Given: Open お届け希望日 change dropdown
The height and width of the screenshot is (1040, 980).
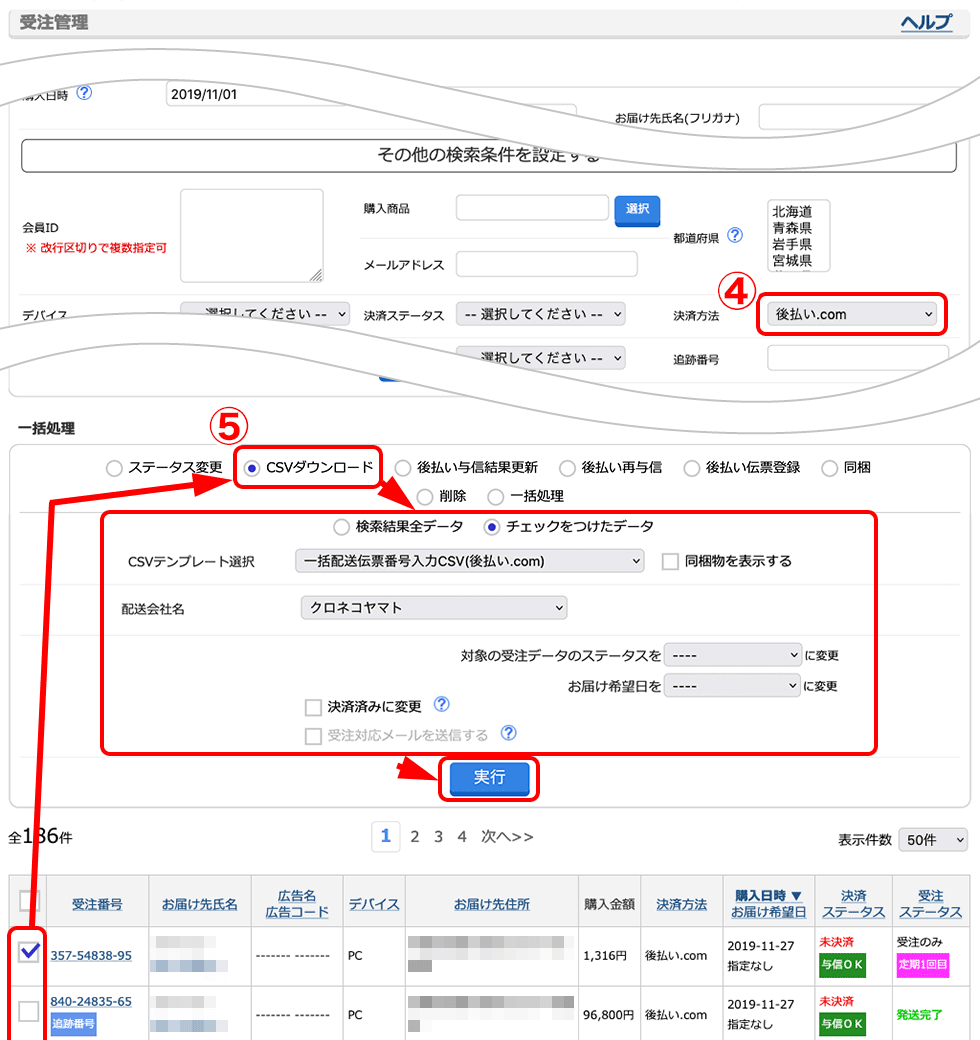Looking at the screenshot, I should pyautogui.click(x=732, y=686).
